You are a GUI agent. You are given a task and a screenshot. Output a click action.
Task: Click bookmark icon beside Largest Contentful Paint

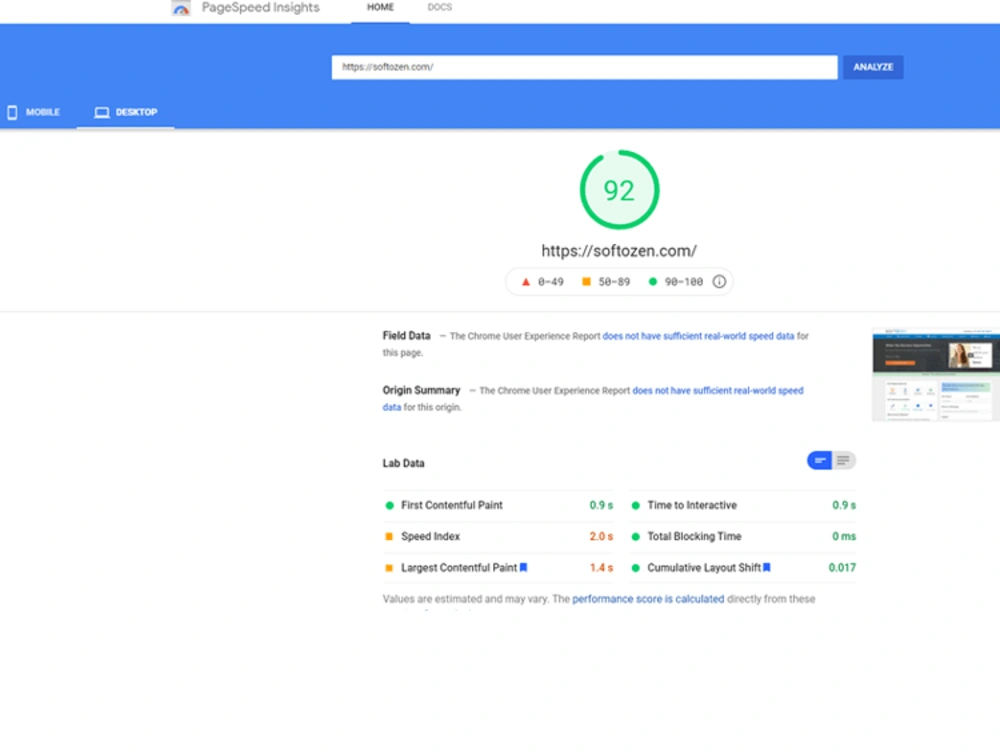pos(524,567)
